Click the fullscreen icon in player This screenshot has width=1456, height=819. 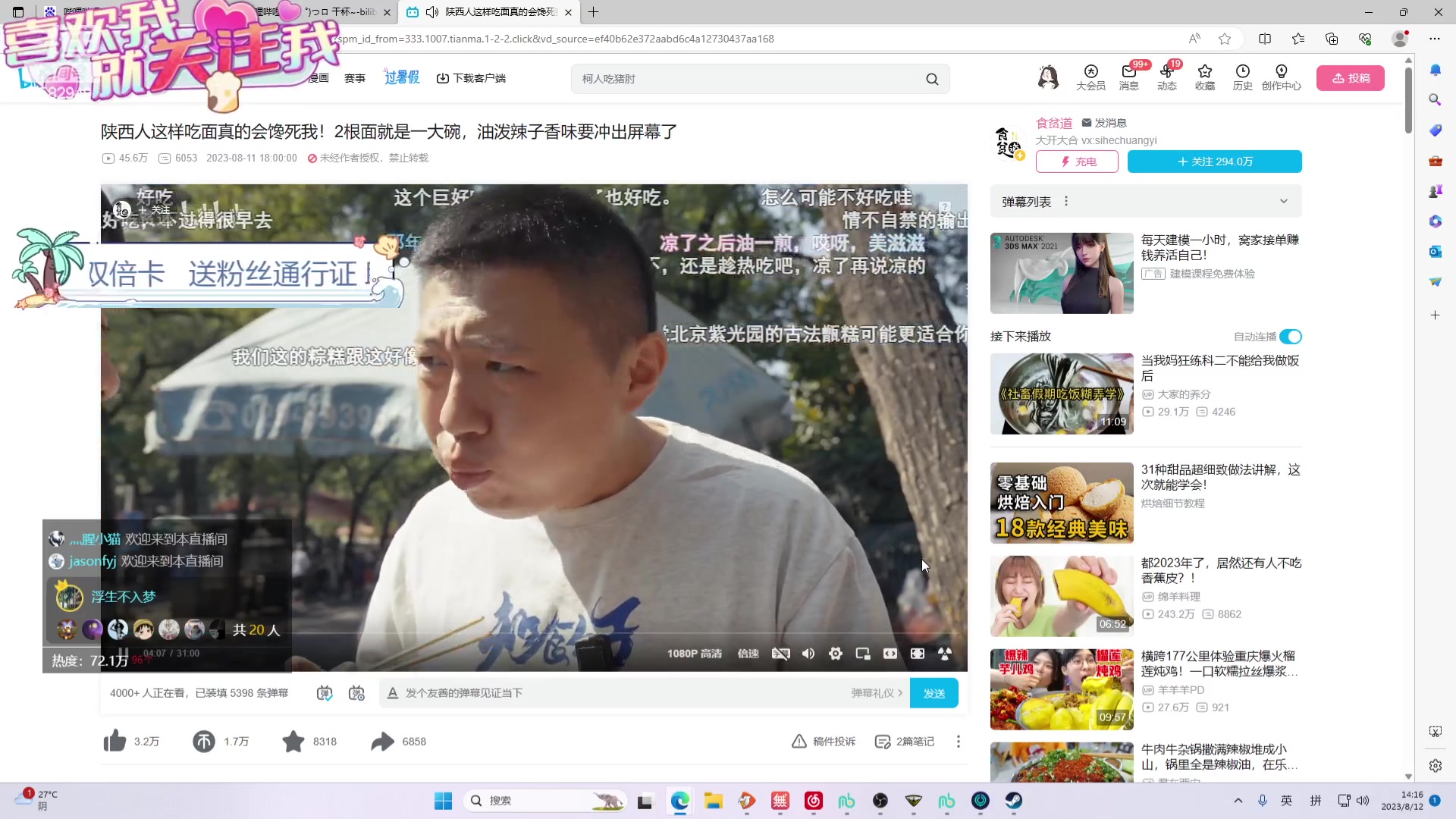pyautogui.click(x=945, y=654)
